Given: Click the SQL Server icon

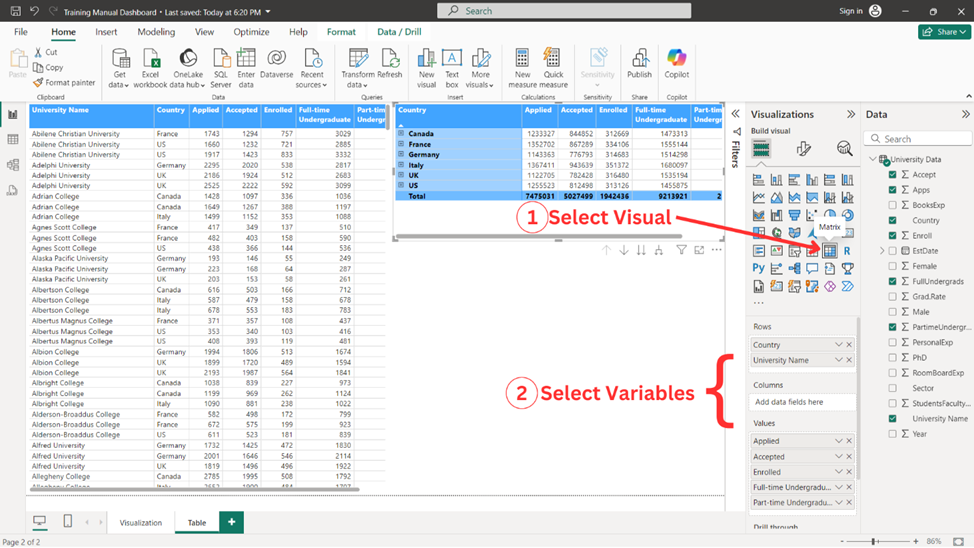Looking at the screenshot, I should [221, 58].
